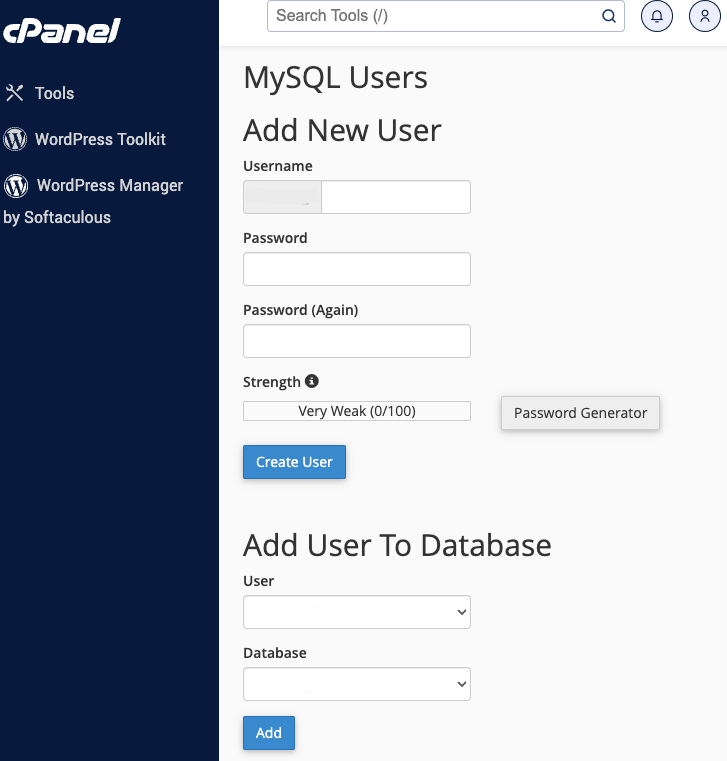Click the Database label
This screenshot has height=761, width=727.
pos(275,653)
